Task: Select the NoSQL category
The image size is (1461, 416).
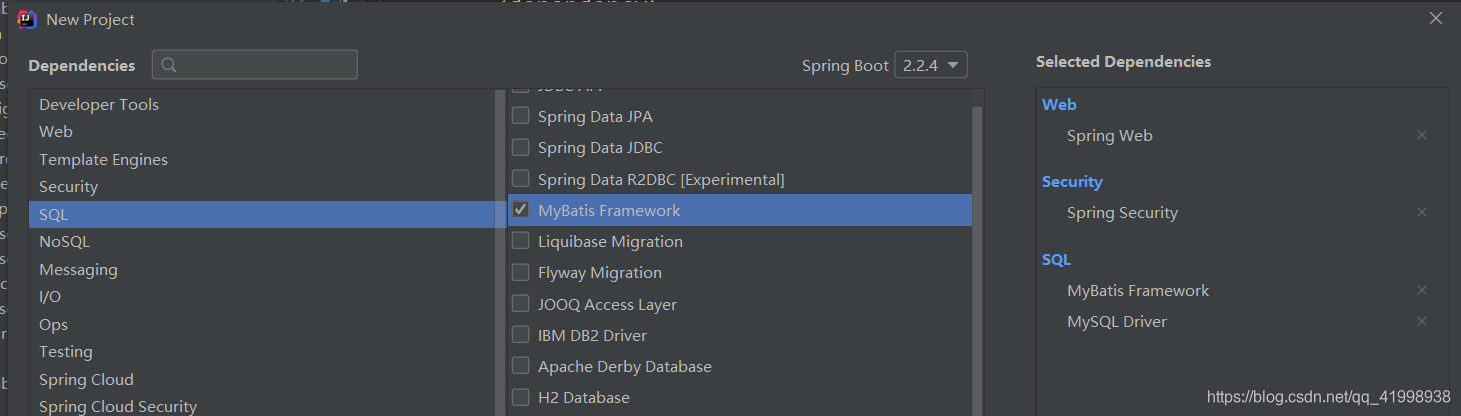Action: (x=262, y=242)
